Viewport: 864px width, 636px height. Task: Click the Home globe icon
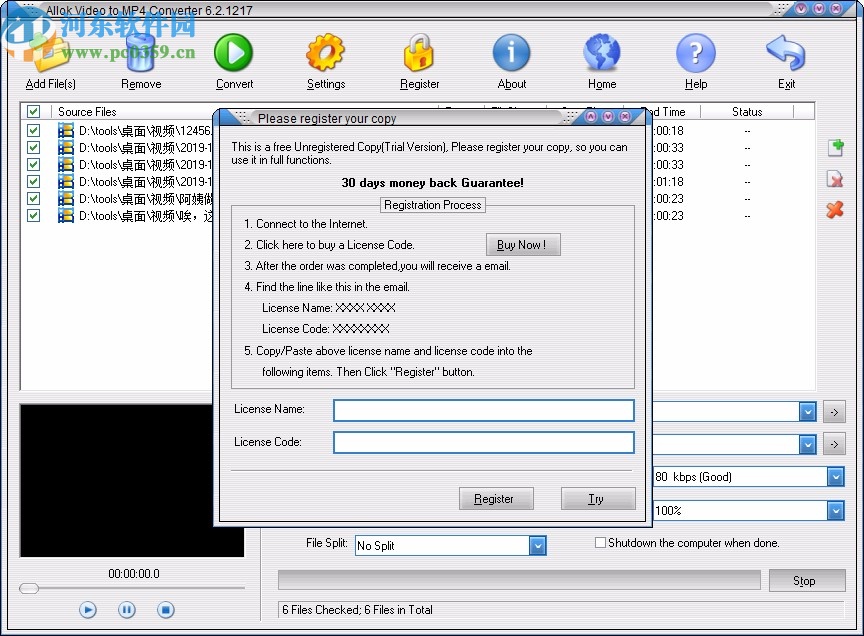click(601, 55)
